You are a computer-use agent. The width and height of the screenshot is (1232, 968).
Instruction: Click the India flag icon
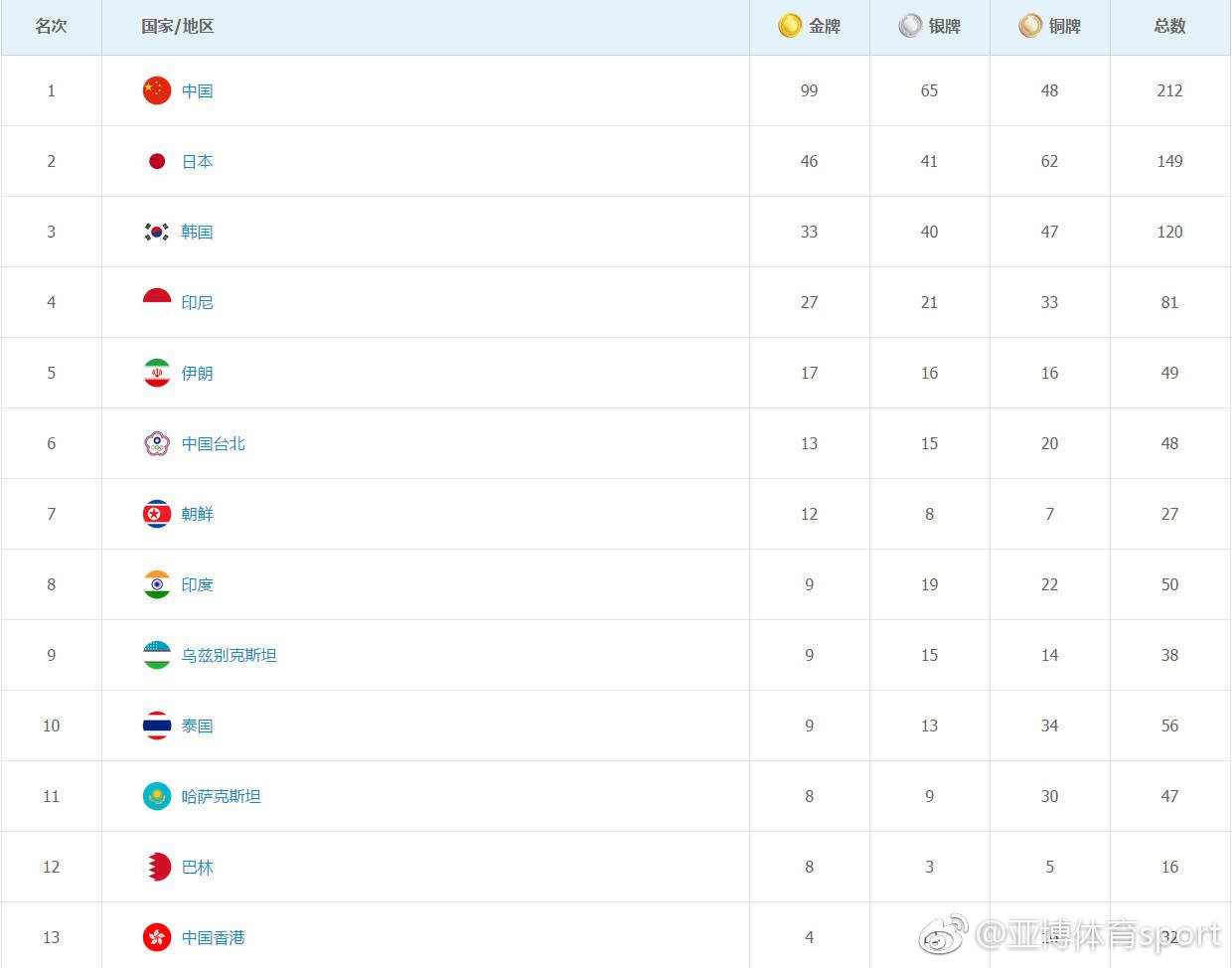tap(157, 584)
